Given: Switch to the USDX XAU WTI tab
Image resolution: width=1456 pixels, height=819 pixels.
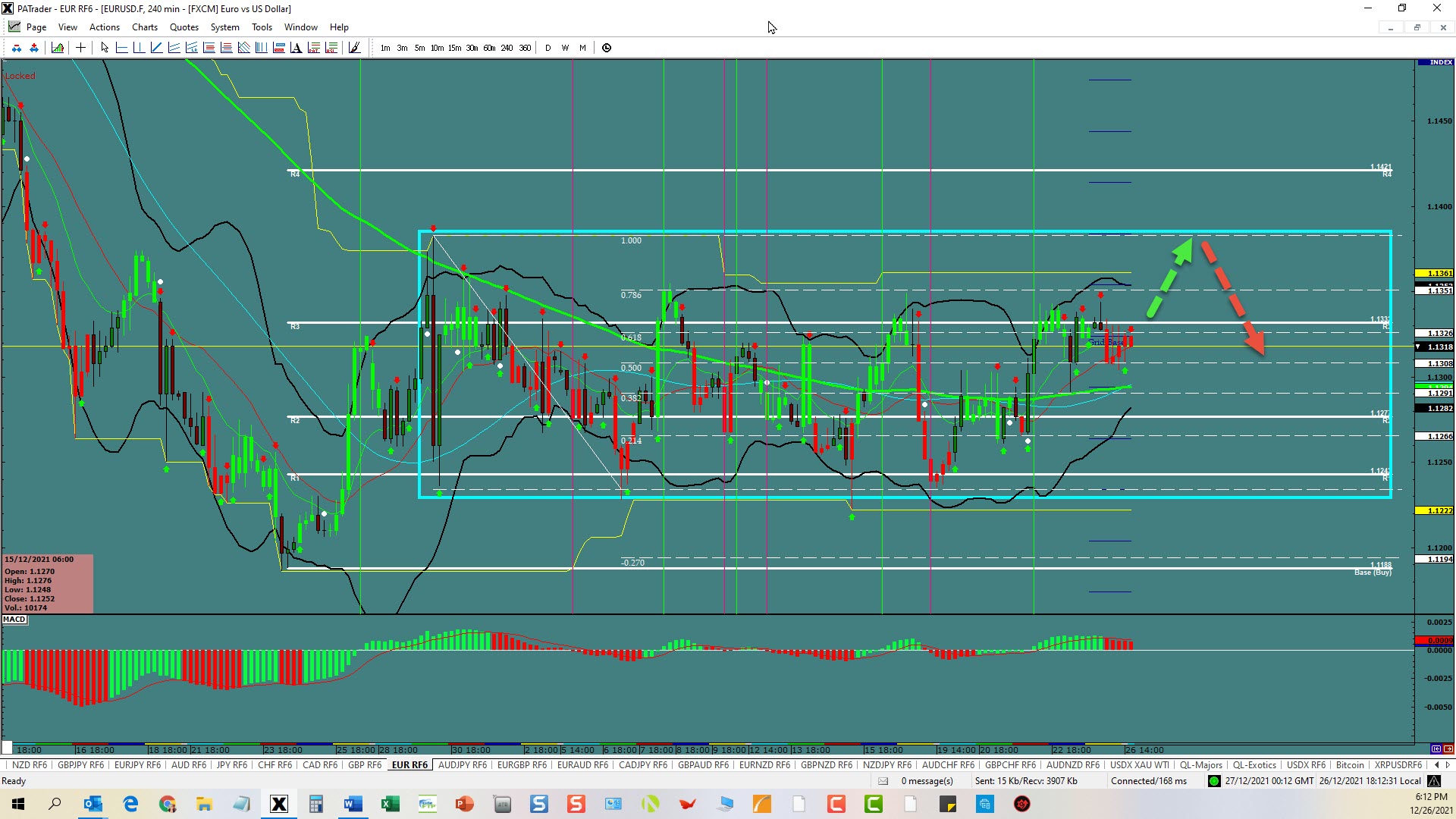Looking at the screenshot, I should (x=1140, y=765).
